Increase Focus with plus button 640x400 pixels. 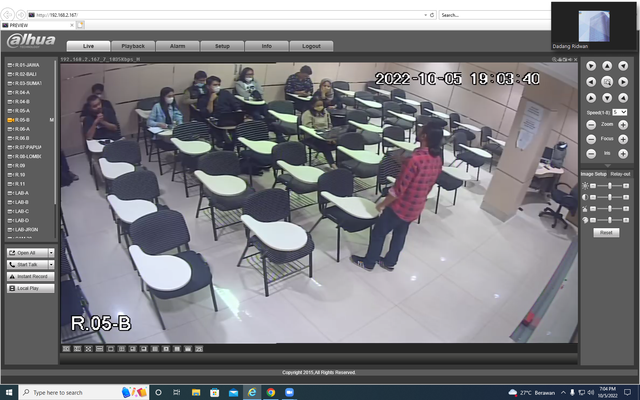click(623, 139)
